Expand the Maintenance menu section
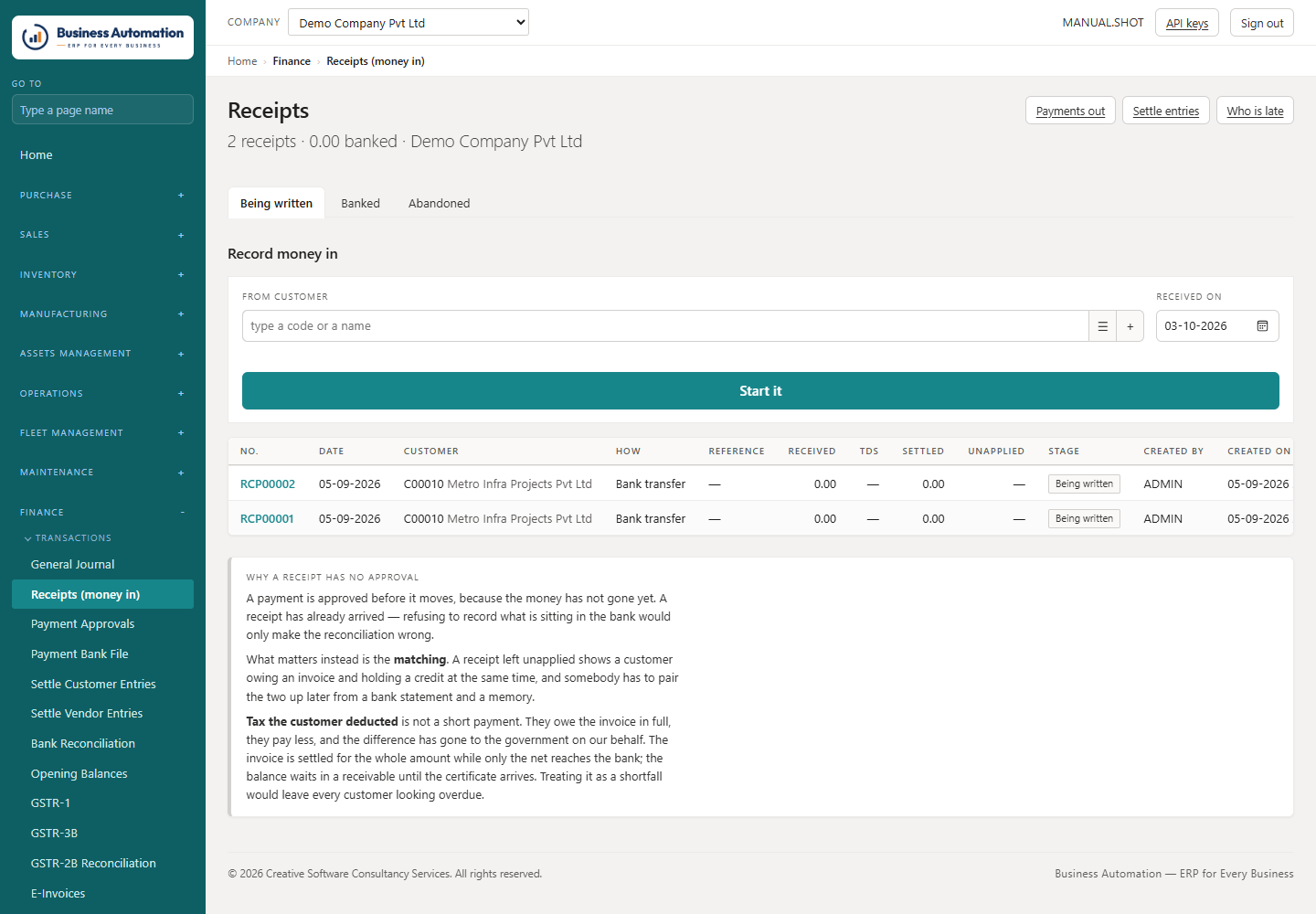1316x914 pixels. [x=102, y=473]
